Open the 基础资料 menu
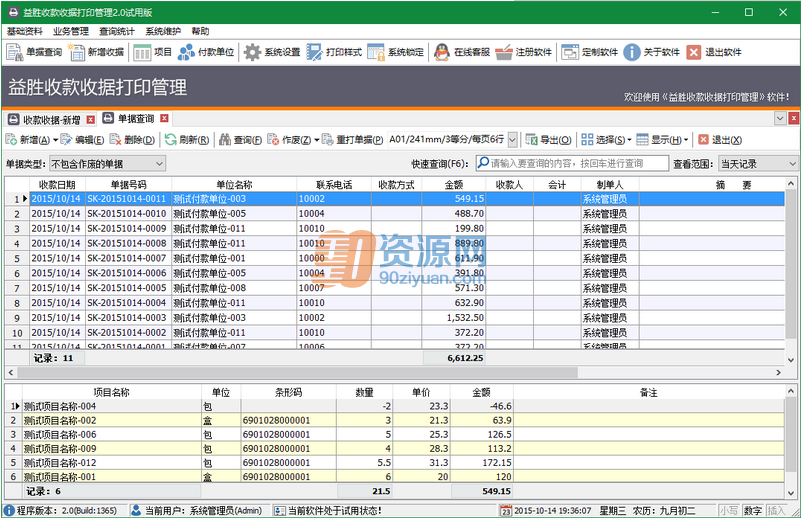 pyautogui.click(x=25, y=31)
